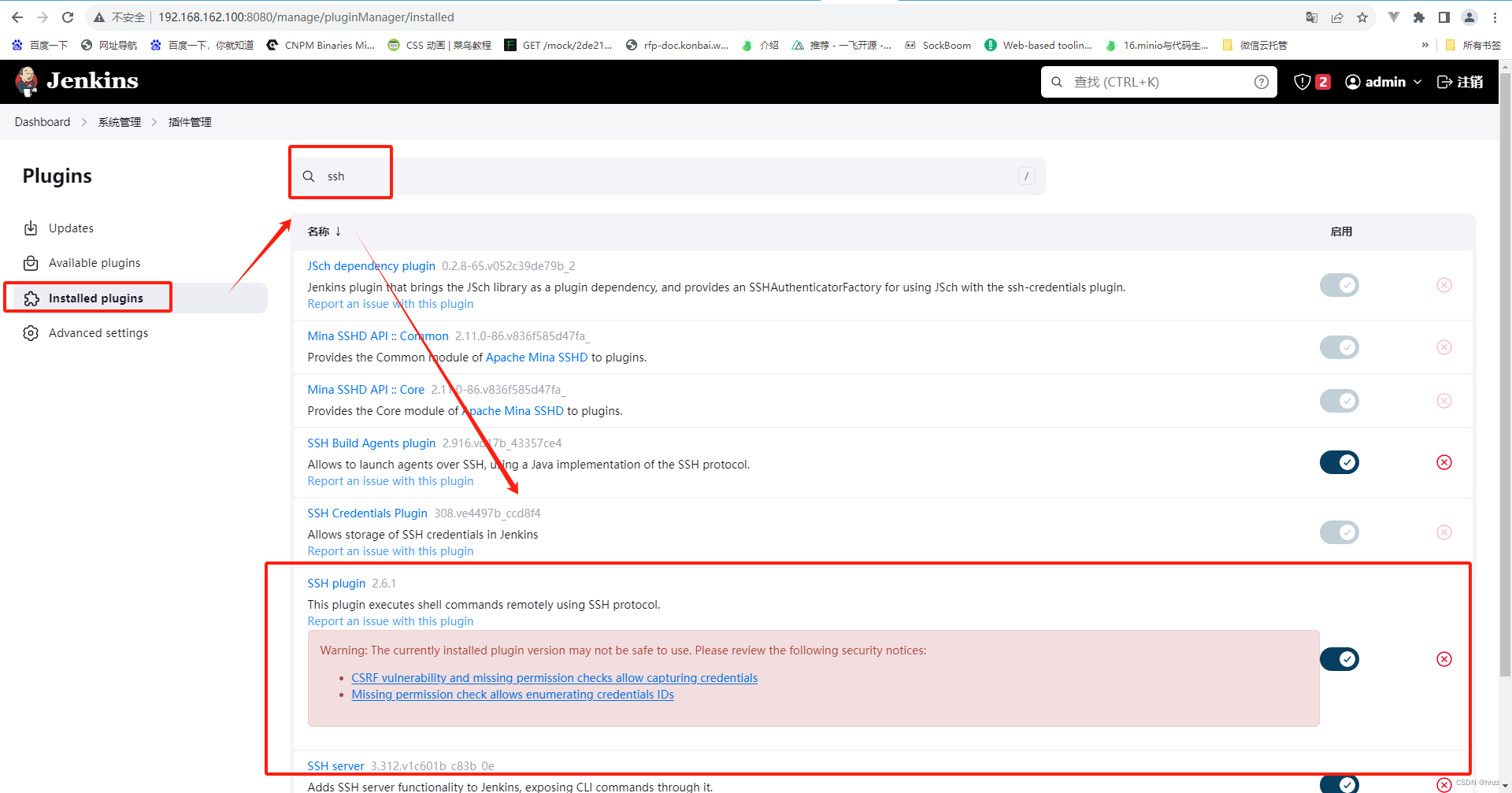
Task: Expand 系统管理 breadcrumb chevron
Action: pyautogui.click(x=154, y=122)
